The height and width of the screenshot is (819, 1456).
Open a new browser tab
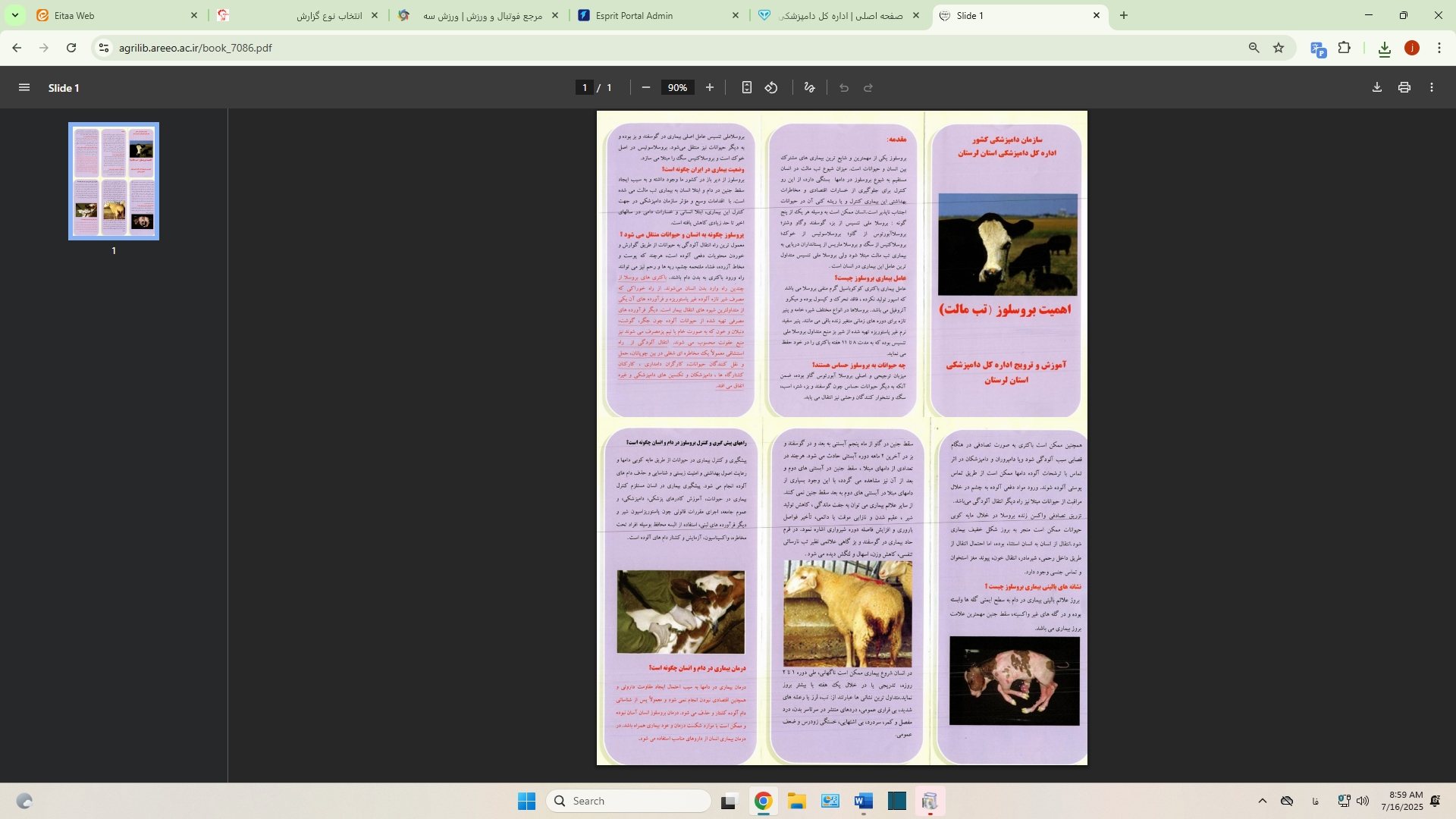pyautogui.click(x=1124, y=15)
